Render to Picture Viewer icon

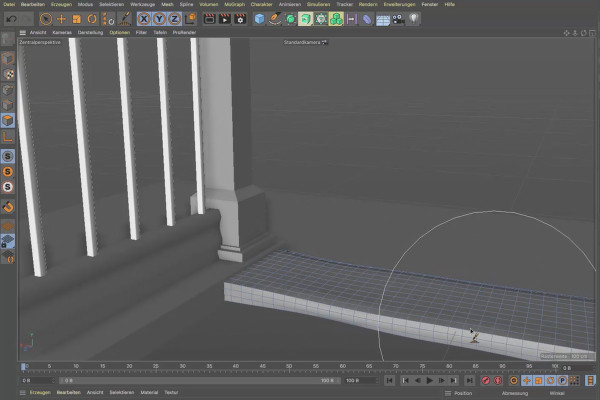pos(225,19)
